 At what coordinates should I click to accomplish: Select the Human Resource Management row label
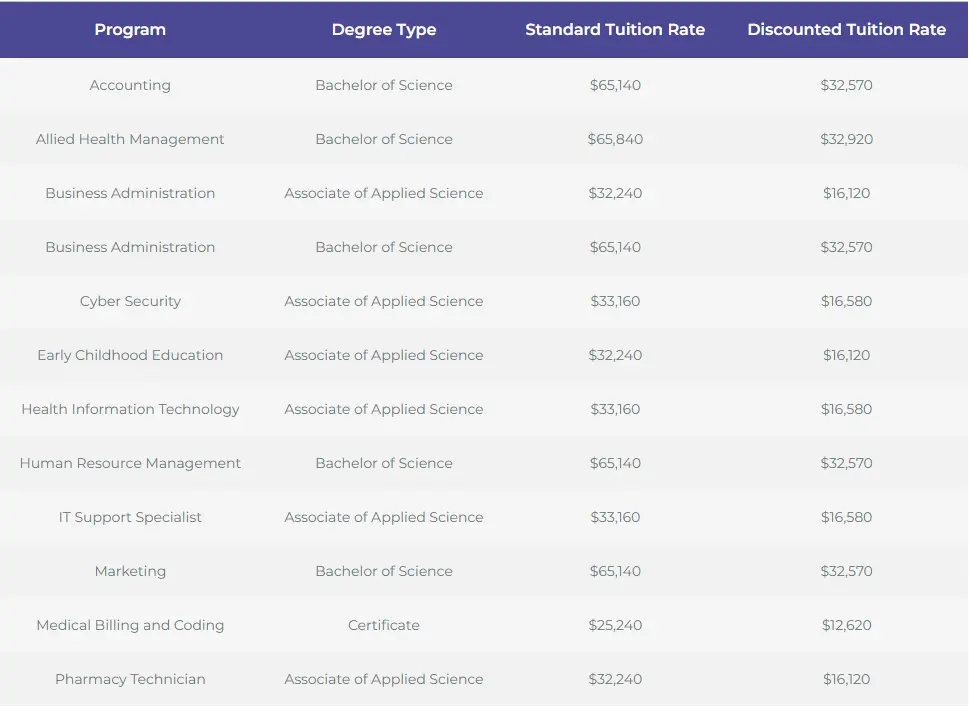pos(130,463)
